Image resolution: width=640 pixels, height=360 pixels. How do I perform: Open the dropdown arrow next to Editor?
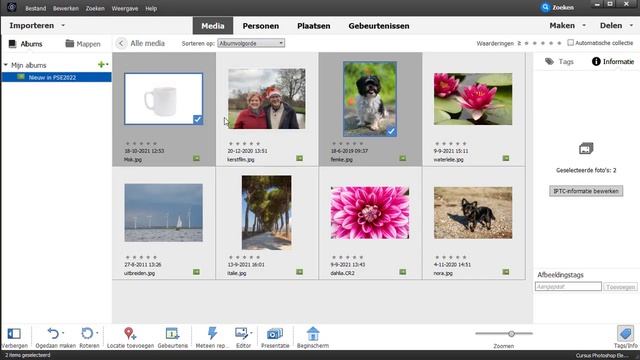click(x=251, y=333)
